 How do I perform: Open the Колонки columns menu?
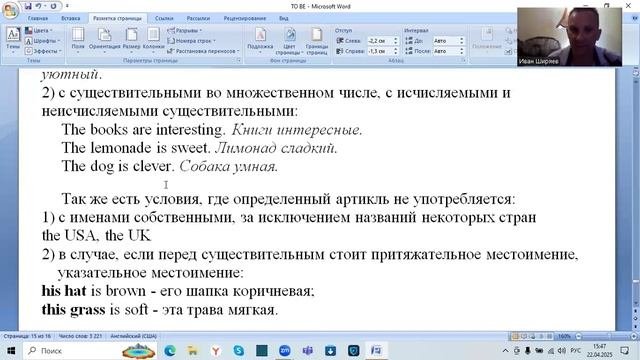pyautogui.click(x=153, y=41)
